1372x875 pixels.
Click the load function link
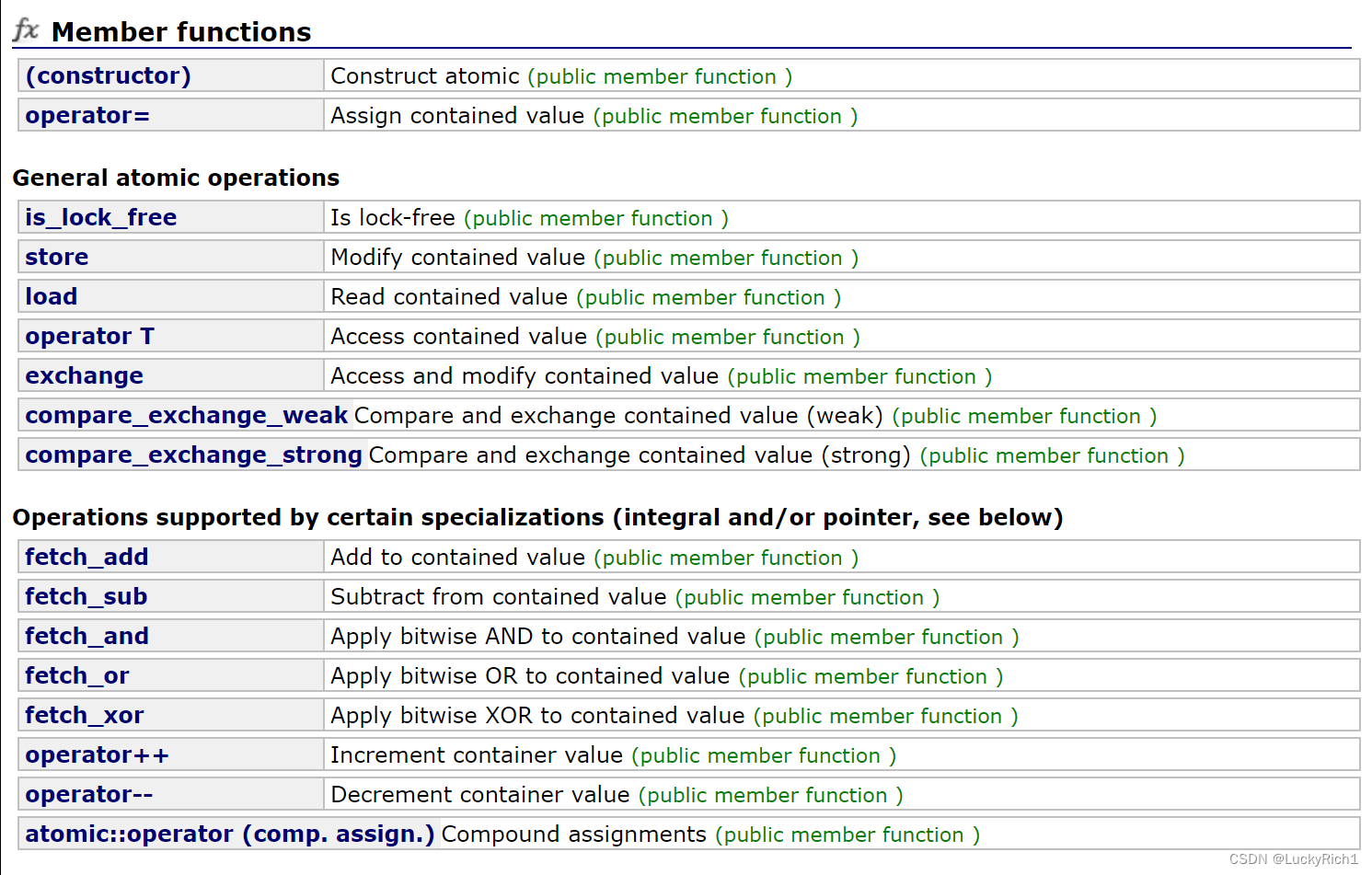pyautogui.click(x=52, y=296)
